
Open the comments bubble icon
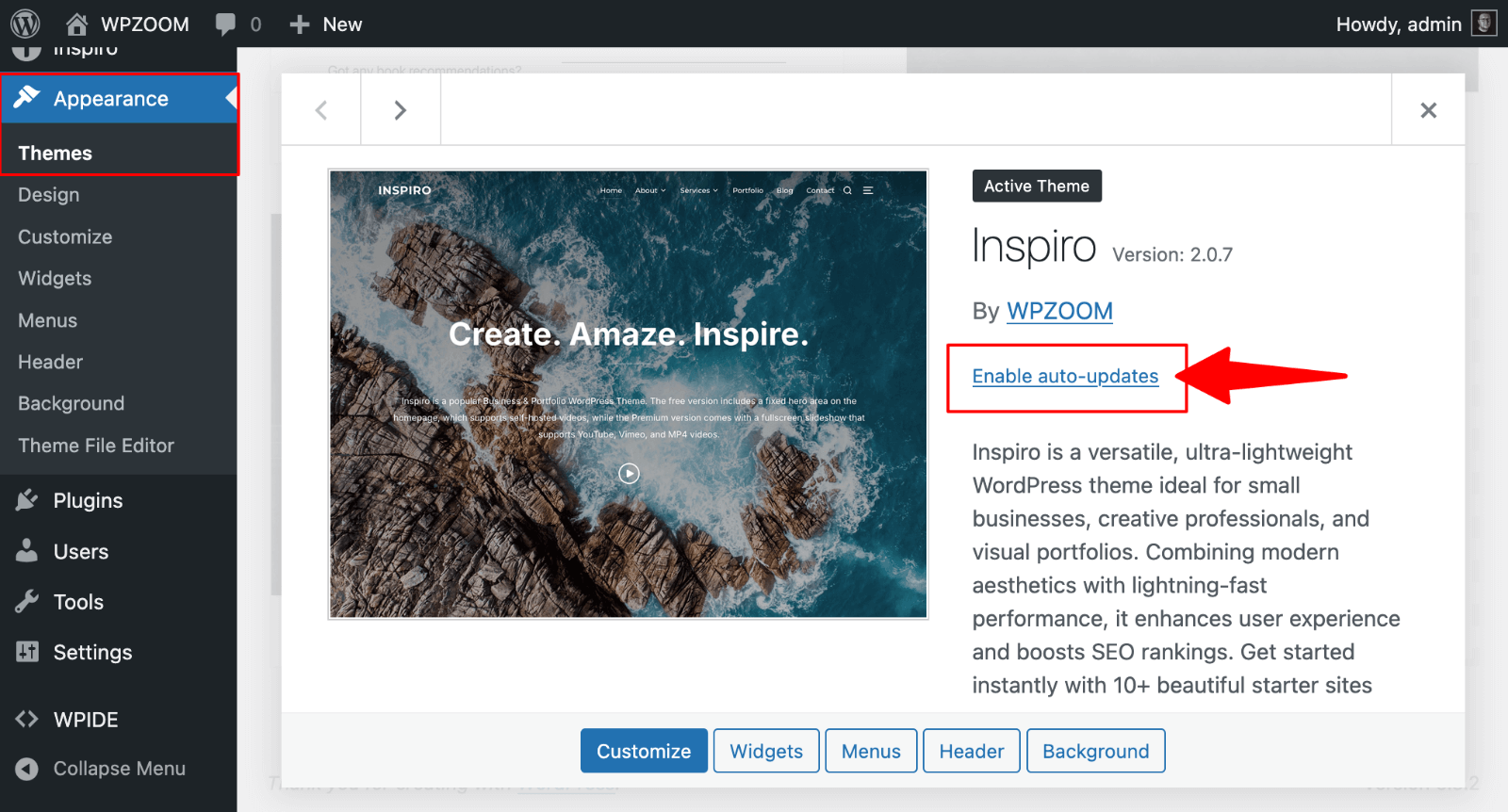[225, 24]
